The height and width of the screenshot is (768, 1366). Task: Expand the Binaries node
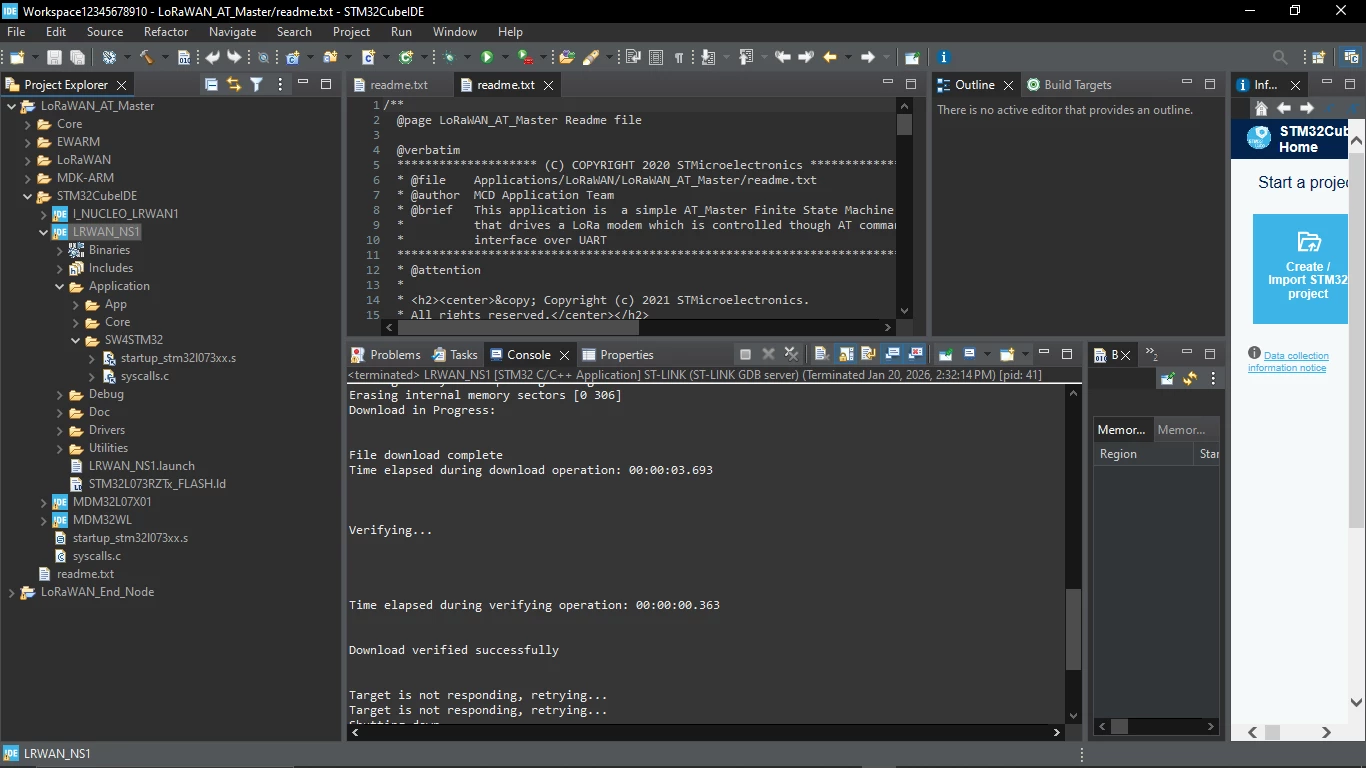point(60,250)
